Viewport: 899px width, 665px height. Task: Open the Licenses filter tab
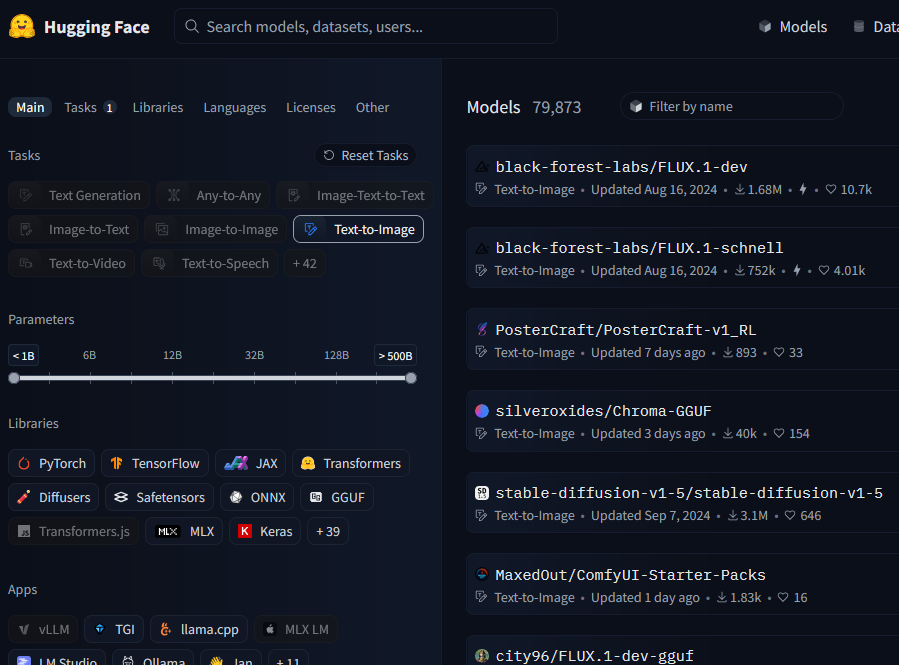tap(311, 107)
